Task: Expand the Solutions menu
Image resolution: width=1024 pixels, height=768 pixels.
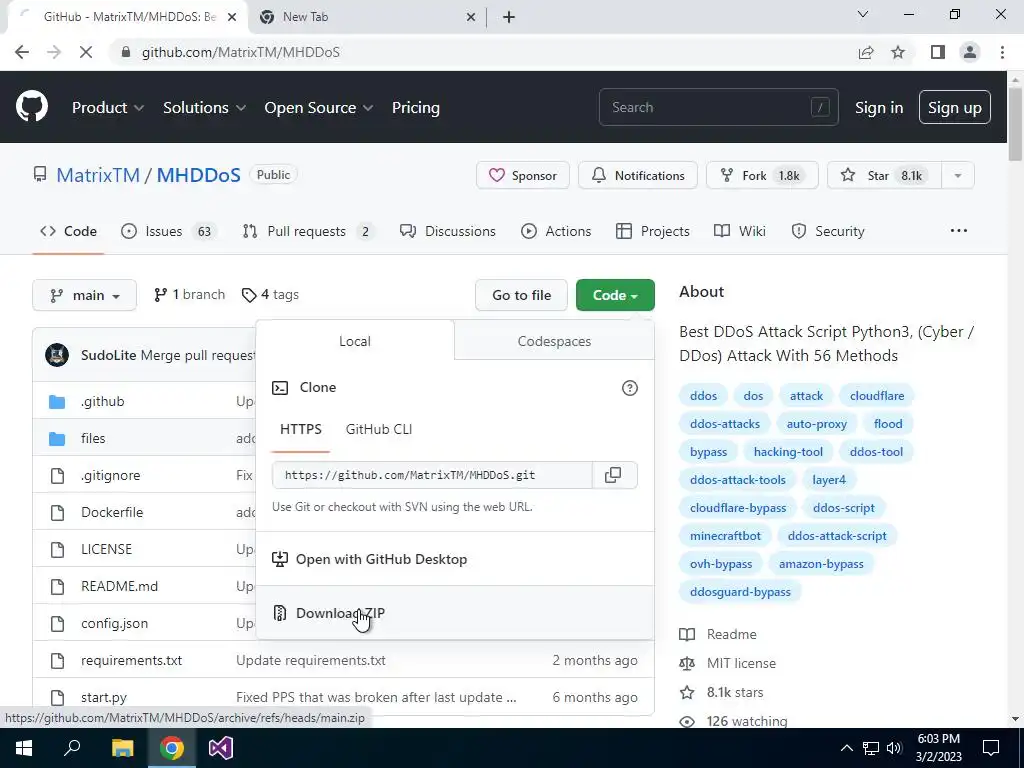Action: click(x=204, y=108)
